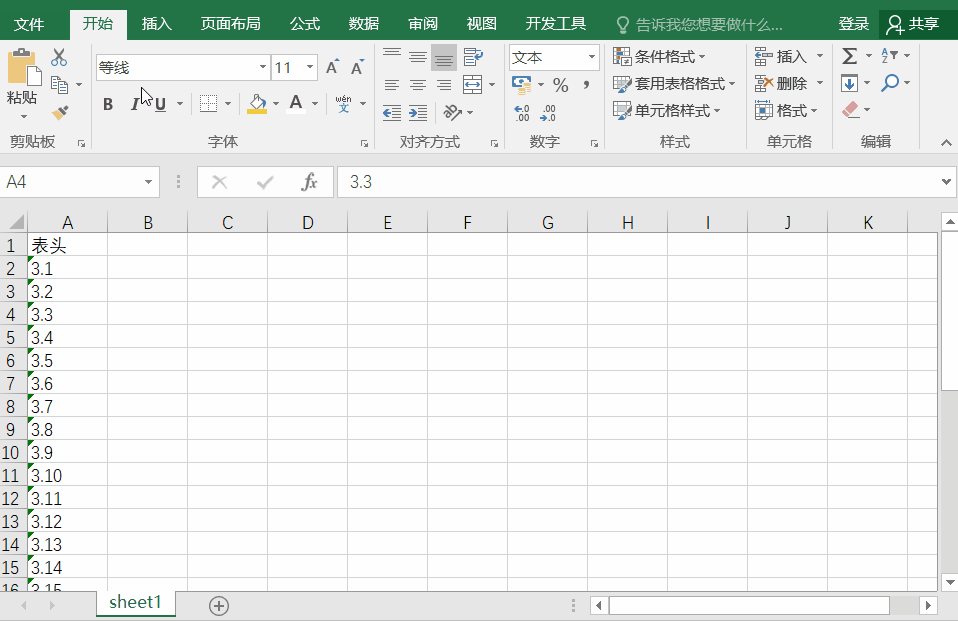Click the Paste clipboard icon
Image resolution: width=958 pixels, height=621 pixels.
coord(23,68)
